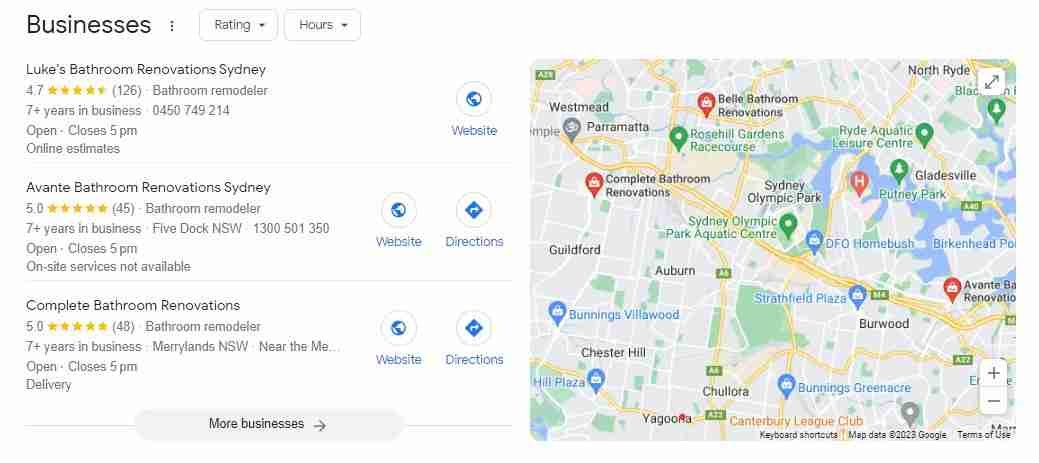Get directions to Complete Bathroom Renovations

pos(474,328)
